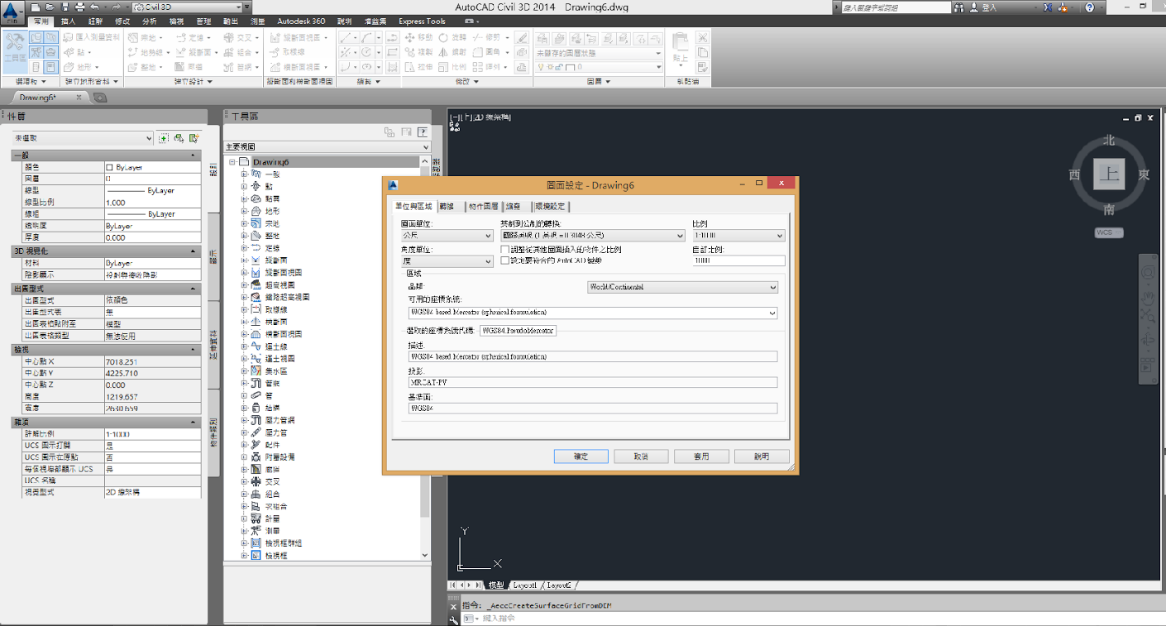
Task: Open the 主要視圖 view dropdown in Toolspace
Action: [327, 147]
